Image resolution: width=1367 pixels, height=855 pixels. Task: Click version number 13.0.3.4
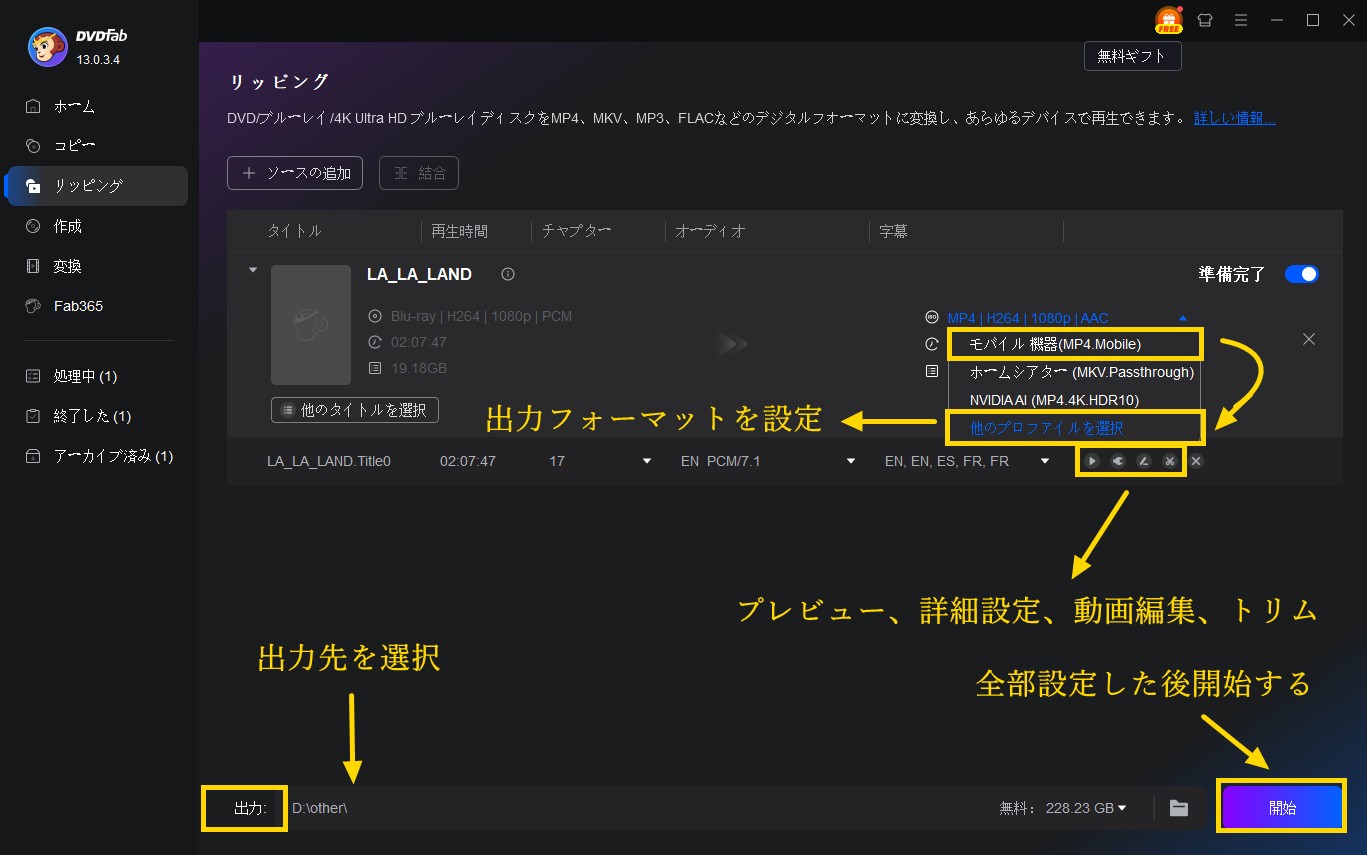click(x=98, y=60)
